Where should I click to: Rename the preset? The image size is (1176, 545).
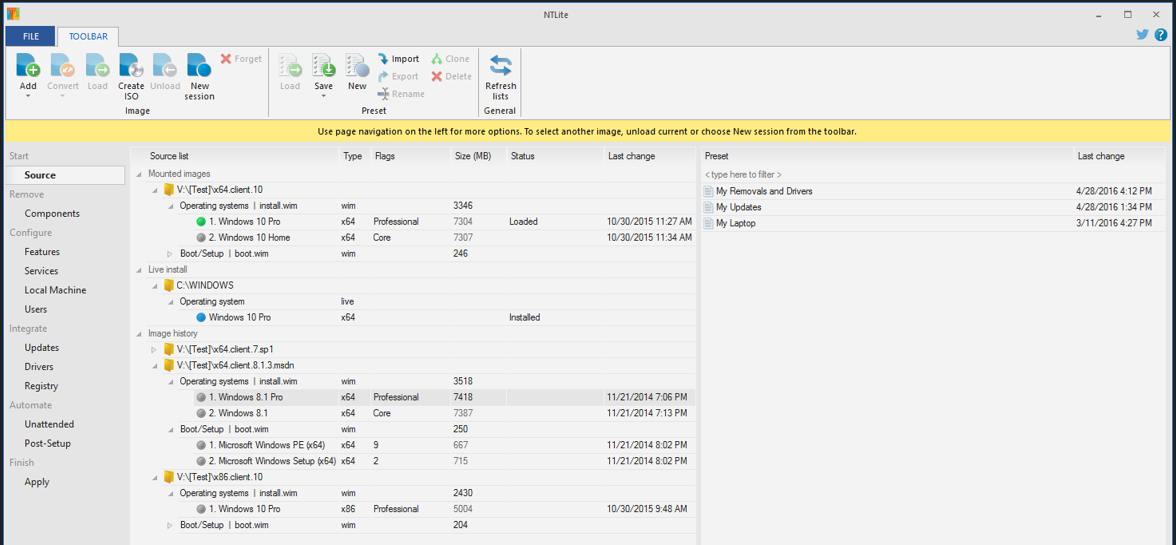tap(400, 94)
